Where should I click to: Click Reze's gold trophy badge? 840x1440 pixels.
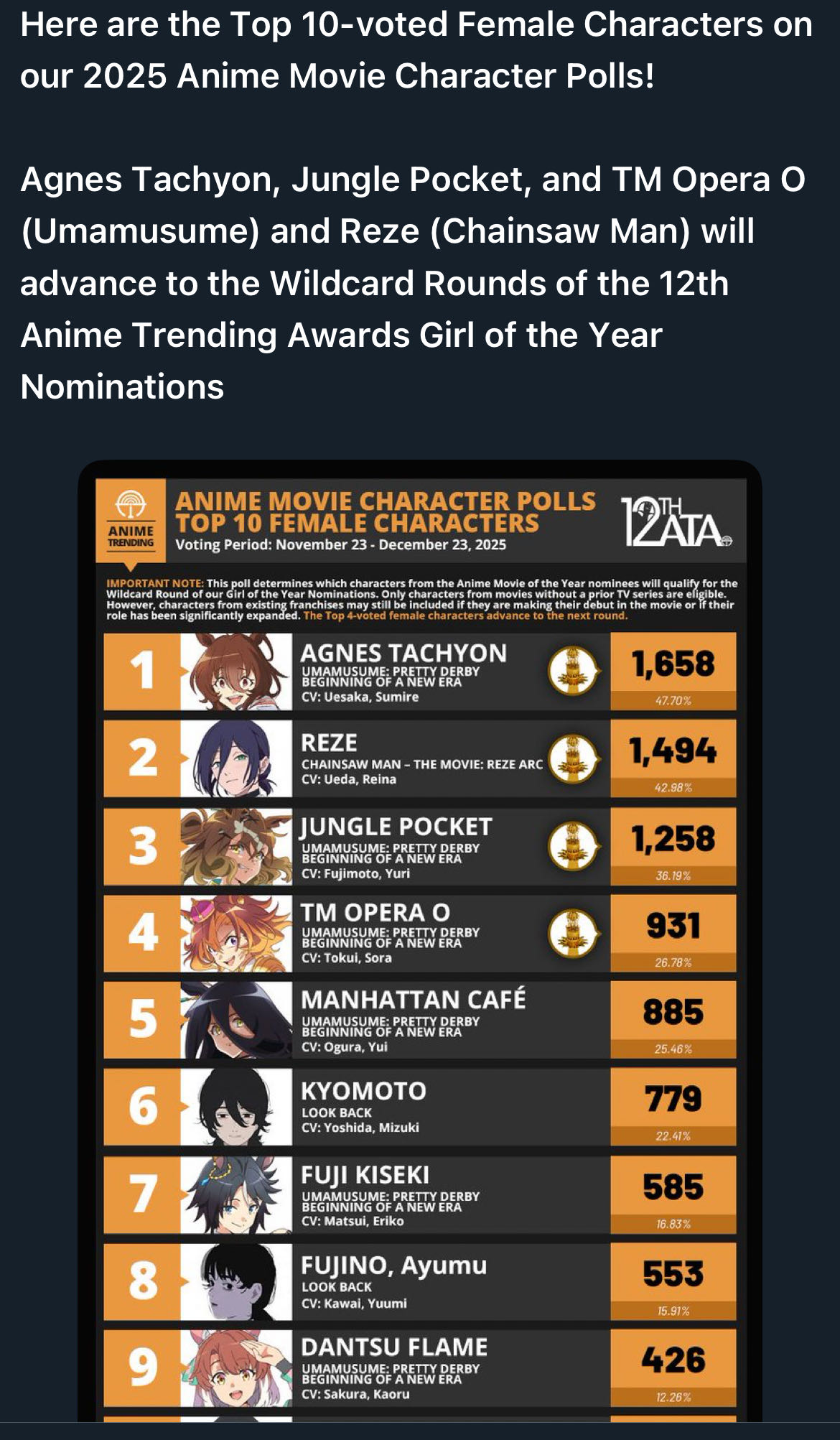point(572,758)
